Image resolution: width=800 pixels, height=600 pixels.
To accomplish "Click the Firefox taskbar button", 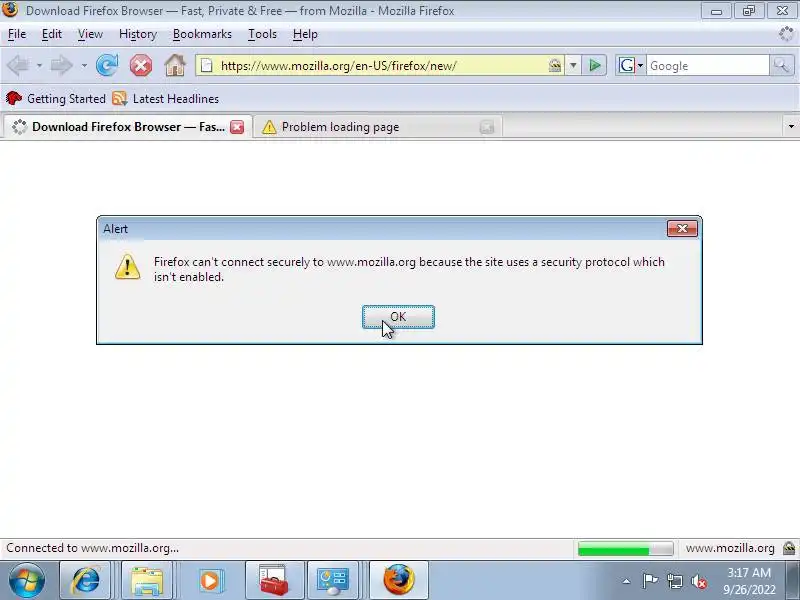I will [x=399, y=580].
